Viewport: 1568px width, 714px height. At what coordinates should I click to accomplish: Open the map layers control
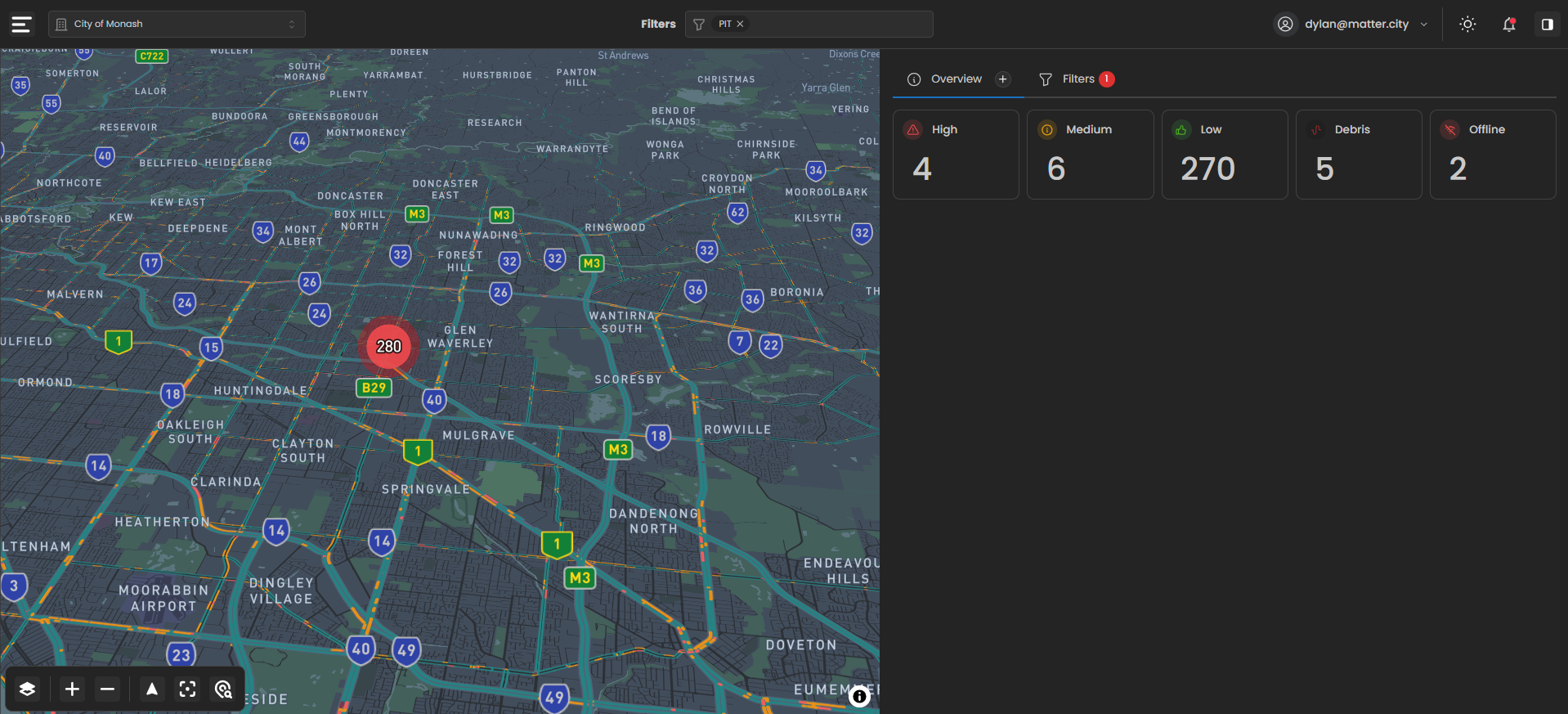(x=27, y=689)
